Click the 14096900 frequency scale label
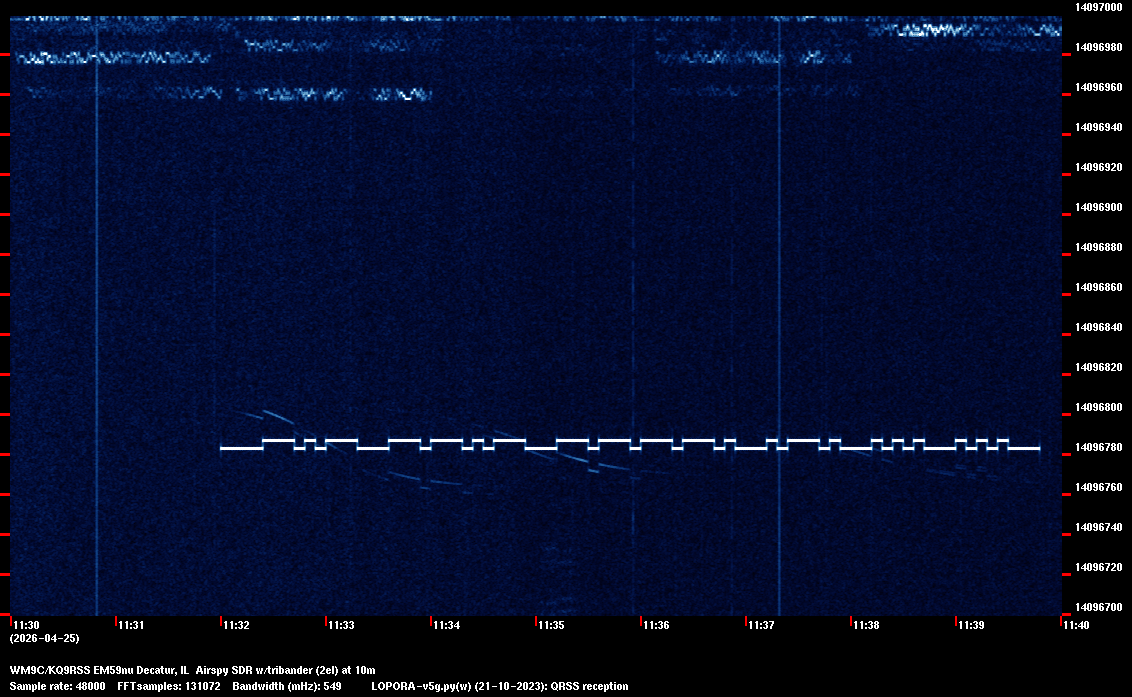Image resolution: width=1132 pixels, height=697 pixels. (1097, 207)
